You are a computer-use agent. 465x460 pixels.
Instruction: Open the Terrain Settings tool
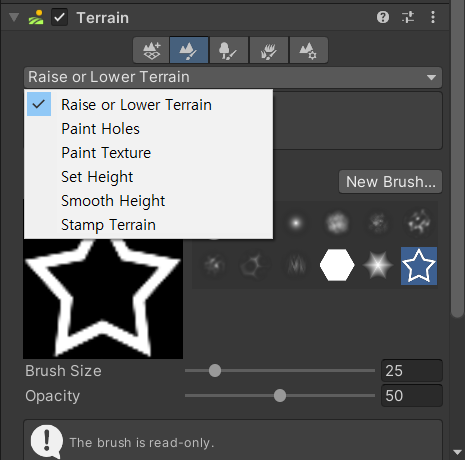(x=309, y=50)
